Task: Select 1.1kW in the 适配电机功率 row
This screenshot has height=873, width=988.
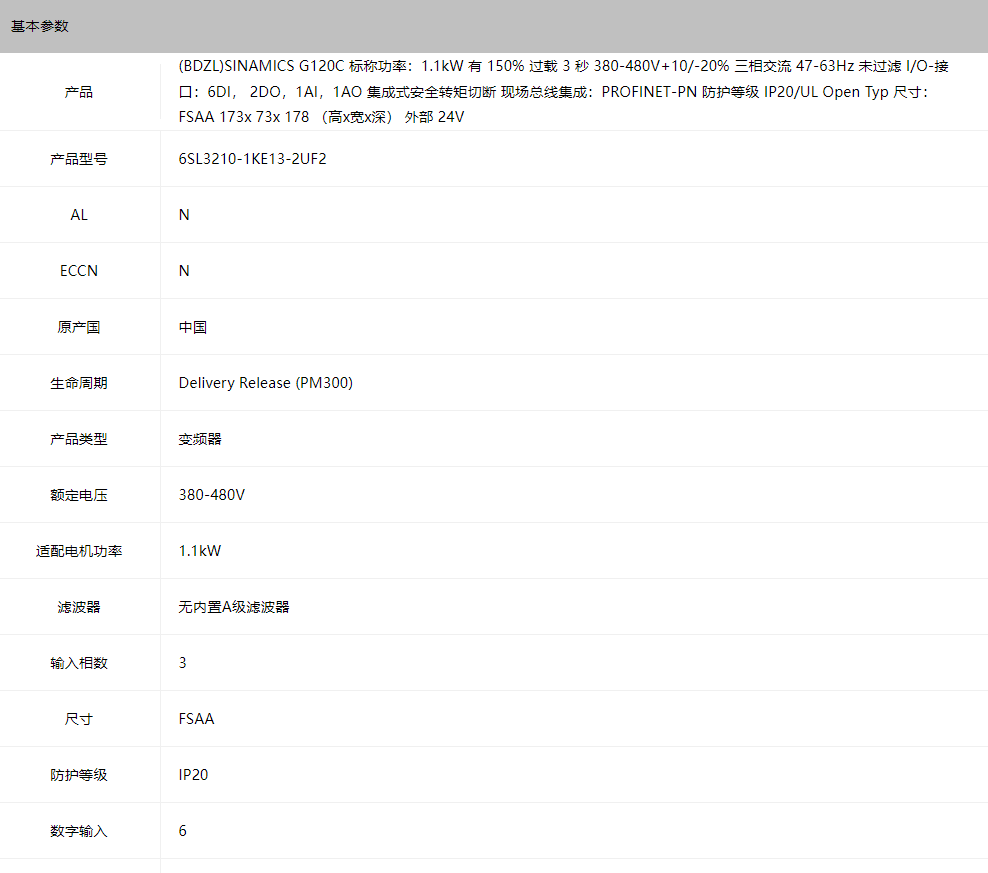Action: pos(200,552)
